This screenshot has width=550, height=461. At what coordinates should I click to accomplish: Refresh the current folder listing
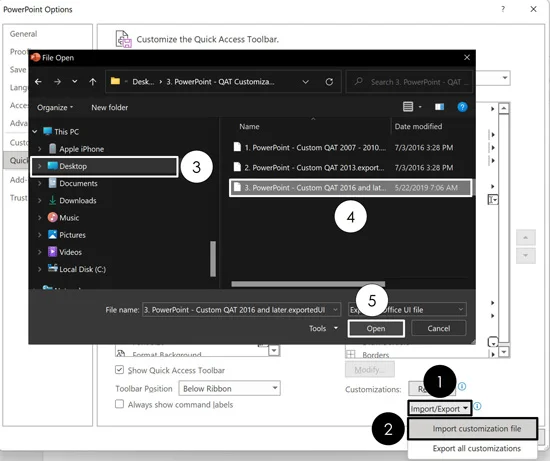(x=329, y=82)
